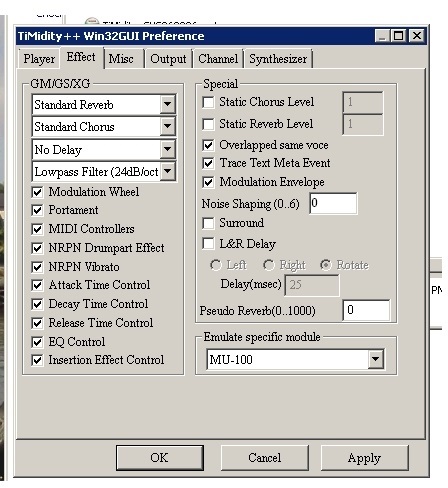This screenshot has width=448, height=488.
Task: Toggle the Portament checkbox
Action: 37,210
